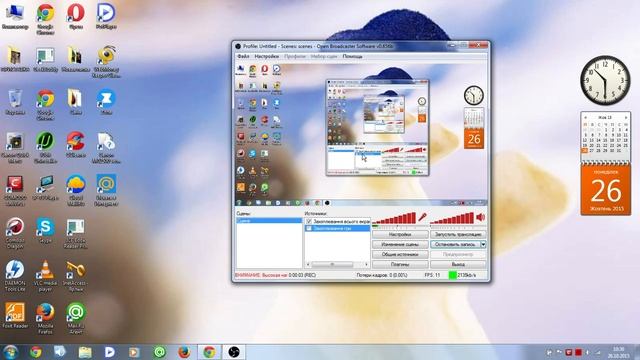Image resolution: width=640 pixels, height=360 pixels.
Task: Open the dropdown arrow beside the stop-recording button
Action: point(483,244)
